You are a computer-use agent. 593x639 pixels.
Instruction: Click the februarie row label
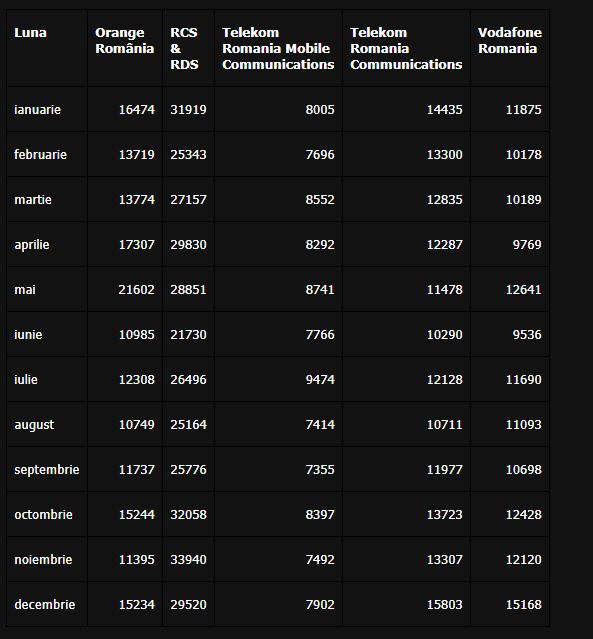click(x=40, y=154)
